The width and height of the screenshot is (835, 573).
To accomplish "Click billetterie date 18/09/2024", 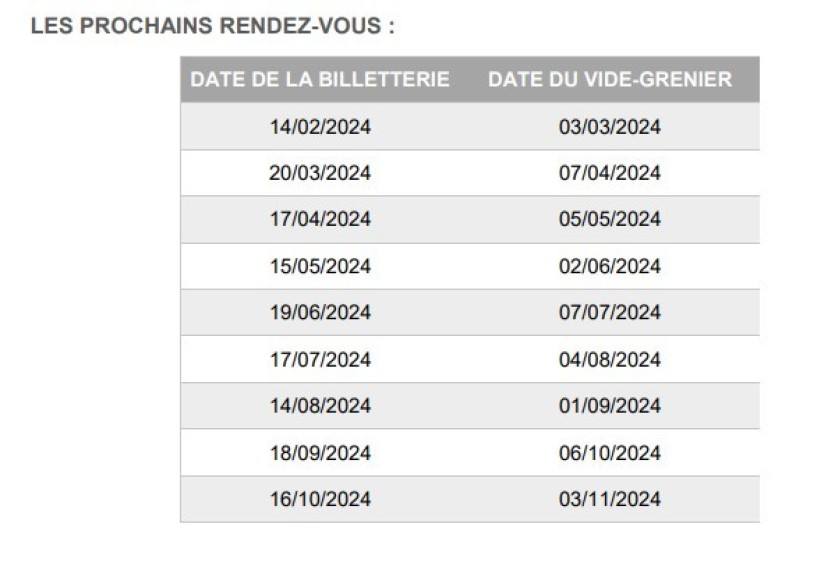I will (x=320, y=453).
